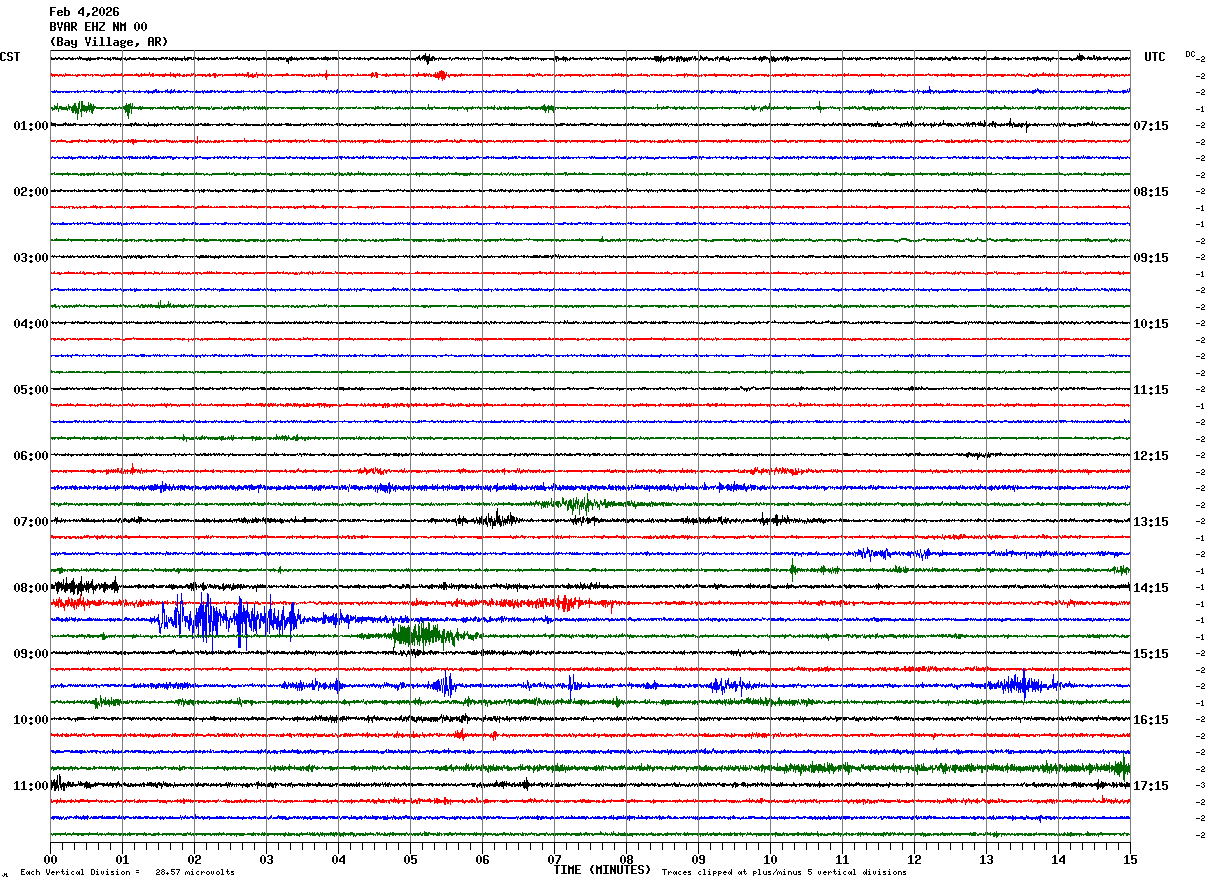Click the blue burst near minute 13.5
Viewport: 1210px width, 886px height.
click(1020, 685)
